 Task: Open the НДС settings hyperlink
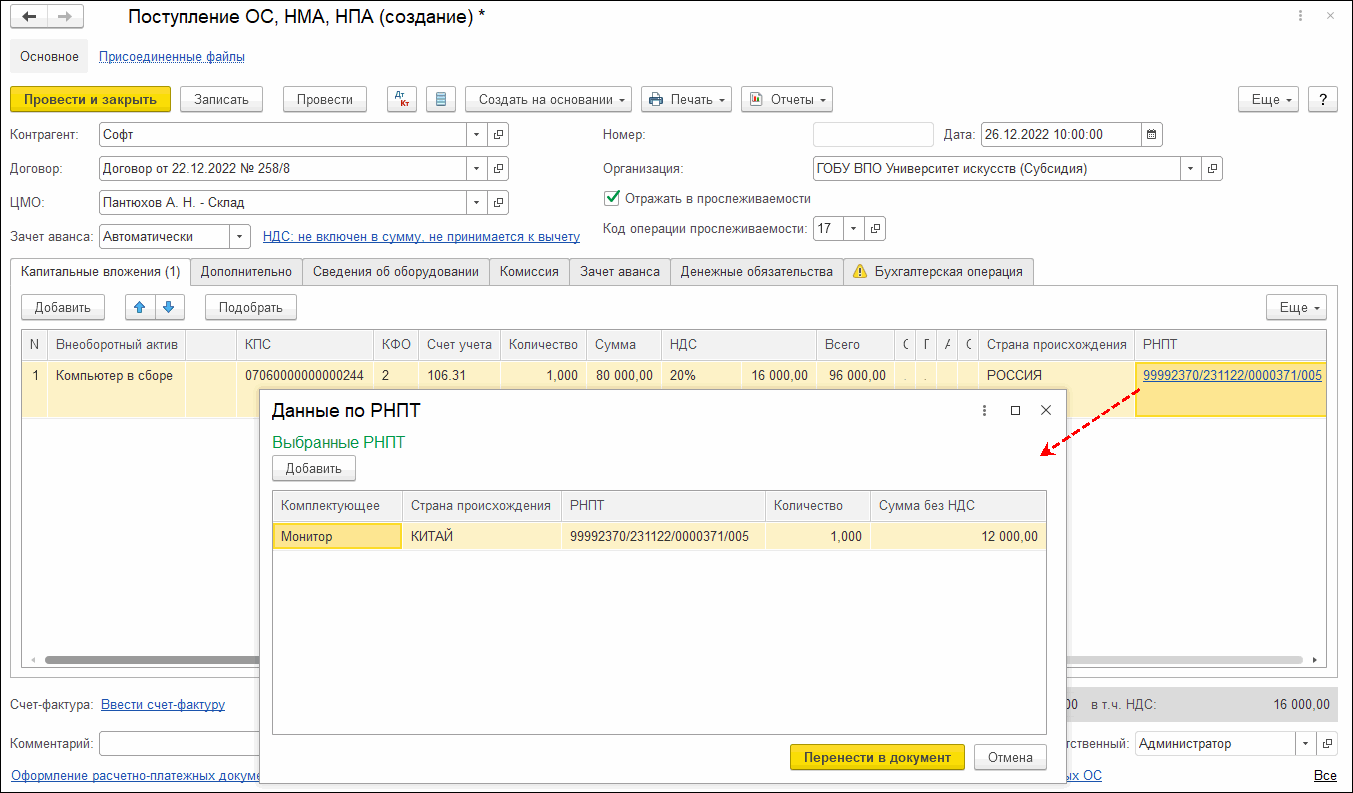click(x=421, y=236)
